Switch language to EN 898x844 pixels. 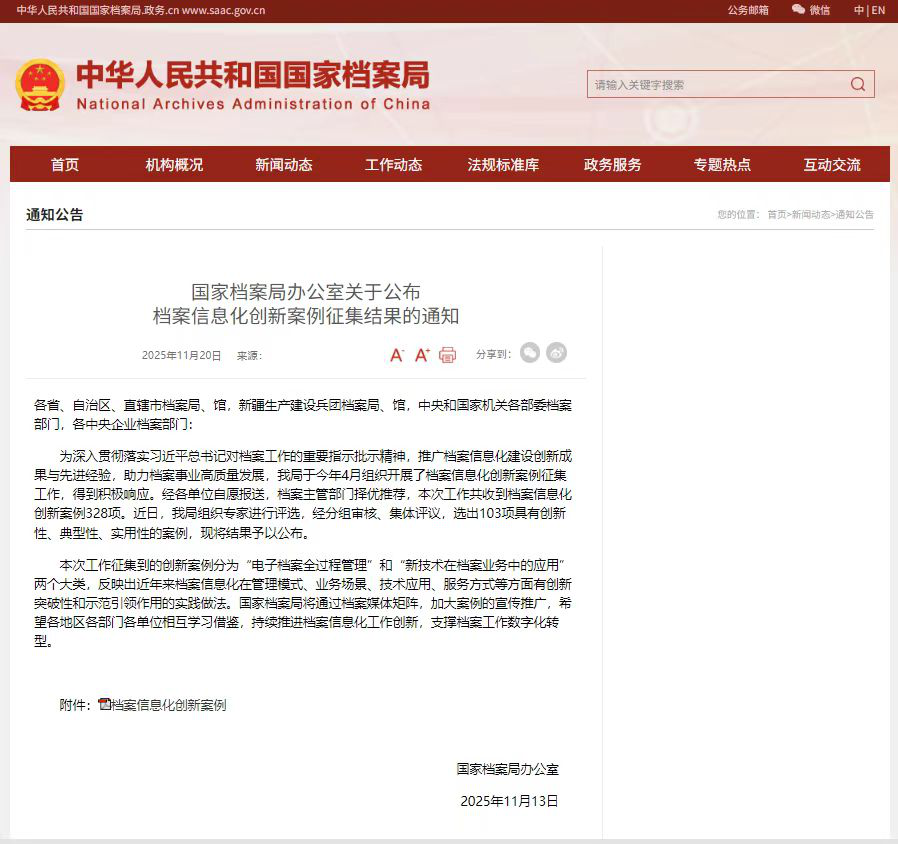click(x=878, y=10)
